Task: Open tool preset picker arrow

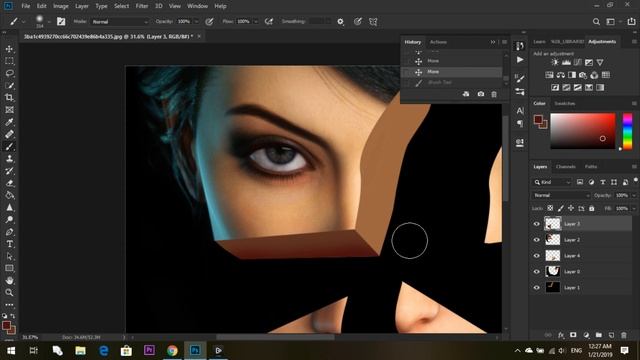Action: 24,22
